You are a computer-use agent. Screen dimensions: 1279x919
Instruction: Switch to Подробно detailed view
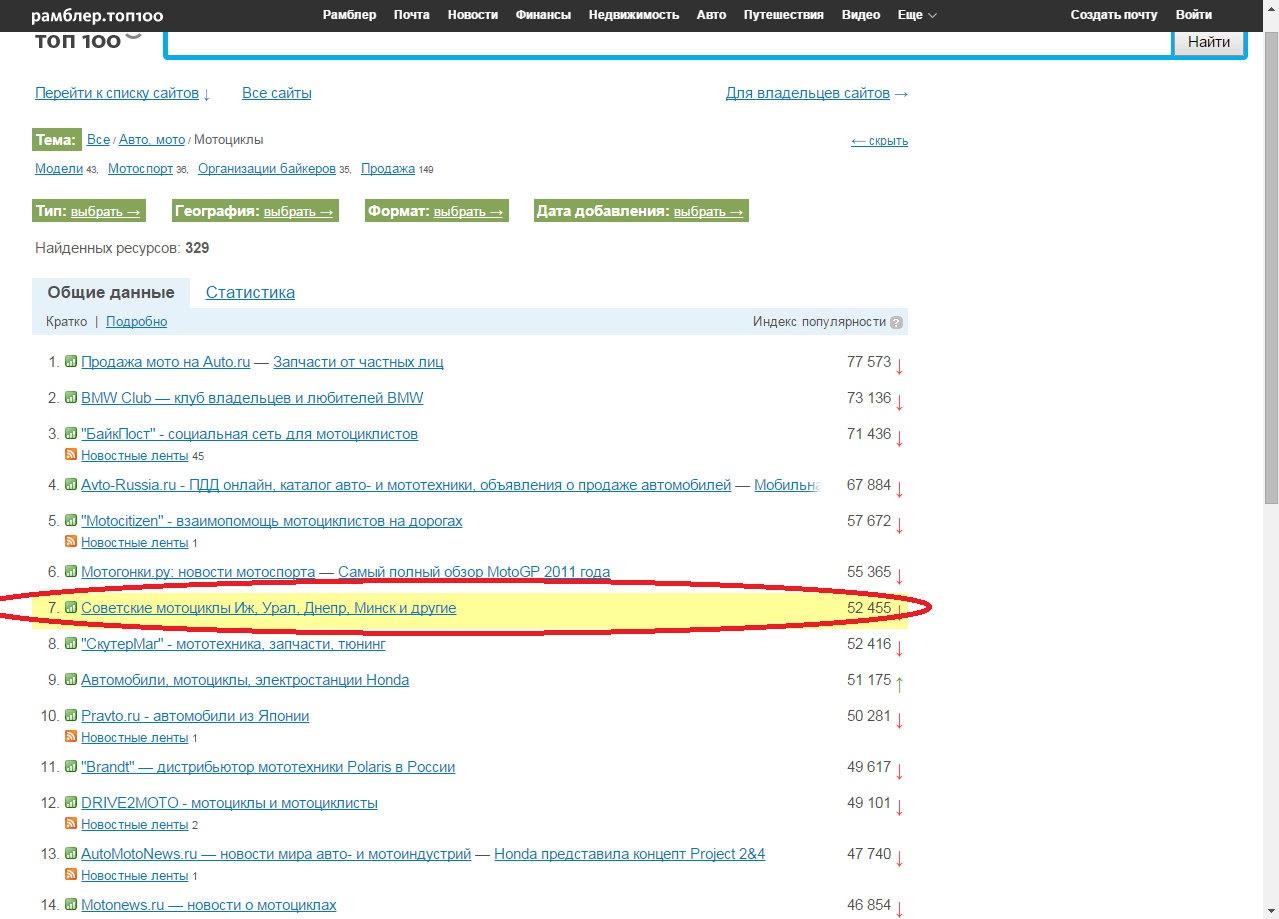[x=136, y=322]
